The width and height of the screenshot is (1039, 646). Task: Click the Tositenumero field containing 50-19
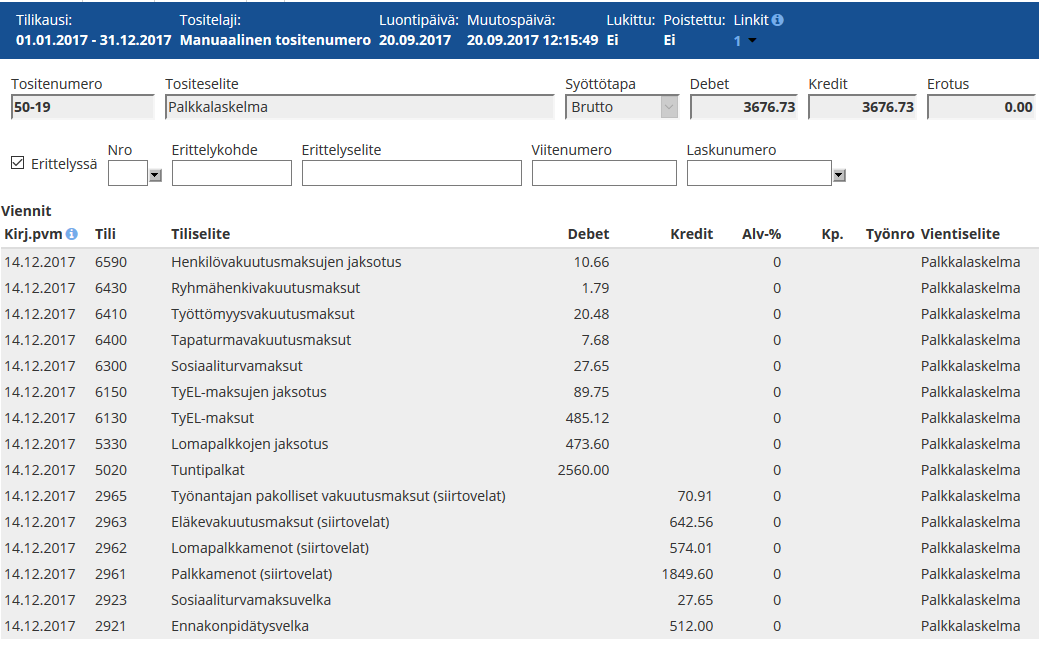tap(82, 107)
